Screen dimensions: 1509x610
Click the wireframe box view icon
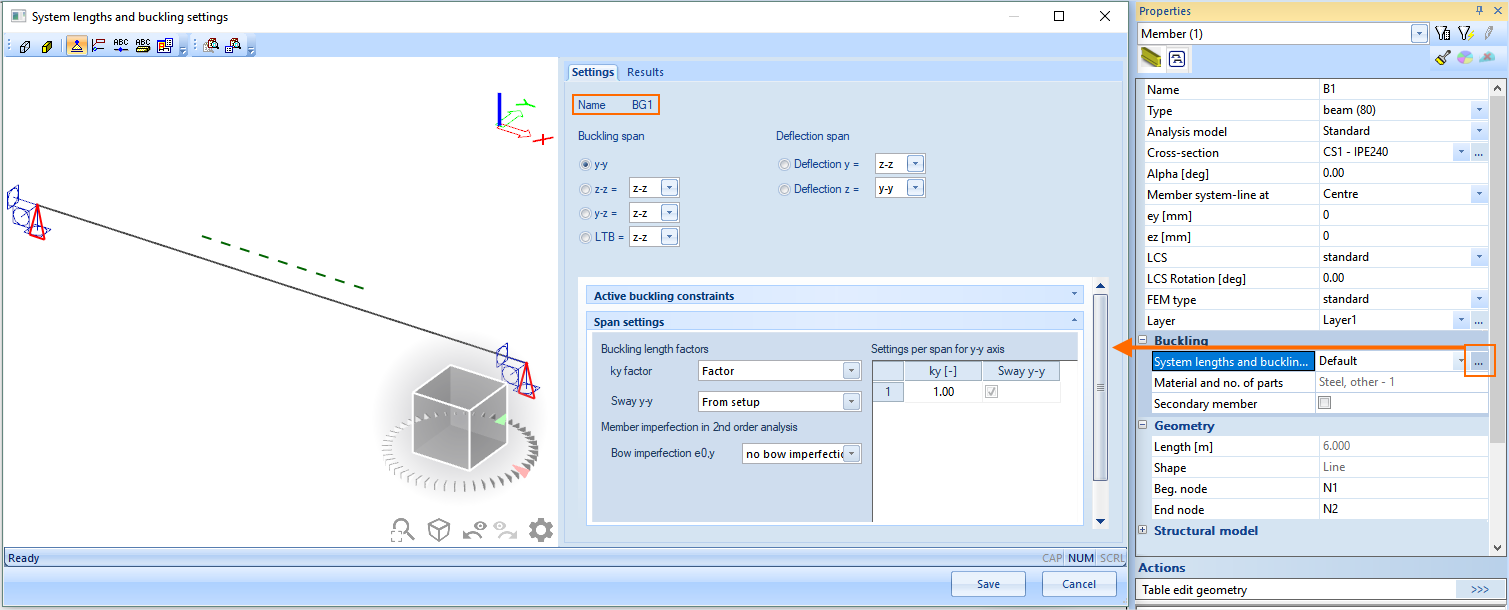(x=25, y=46)
